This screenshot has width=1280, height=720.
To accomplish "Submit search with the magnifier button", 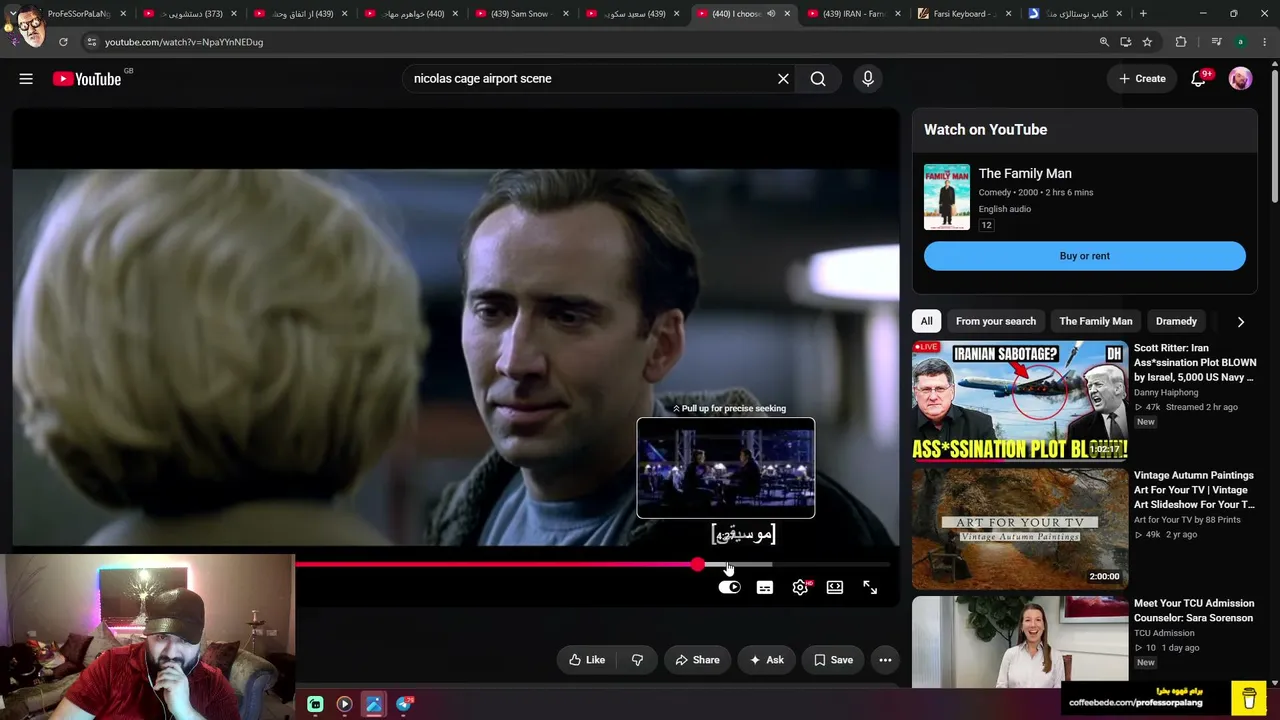I will click(818, 79).
